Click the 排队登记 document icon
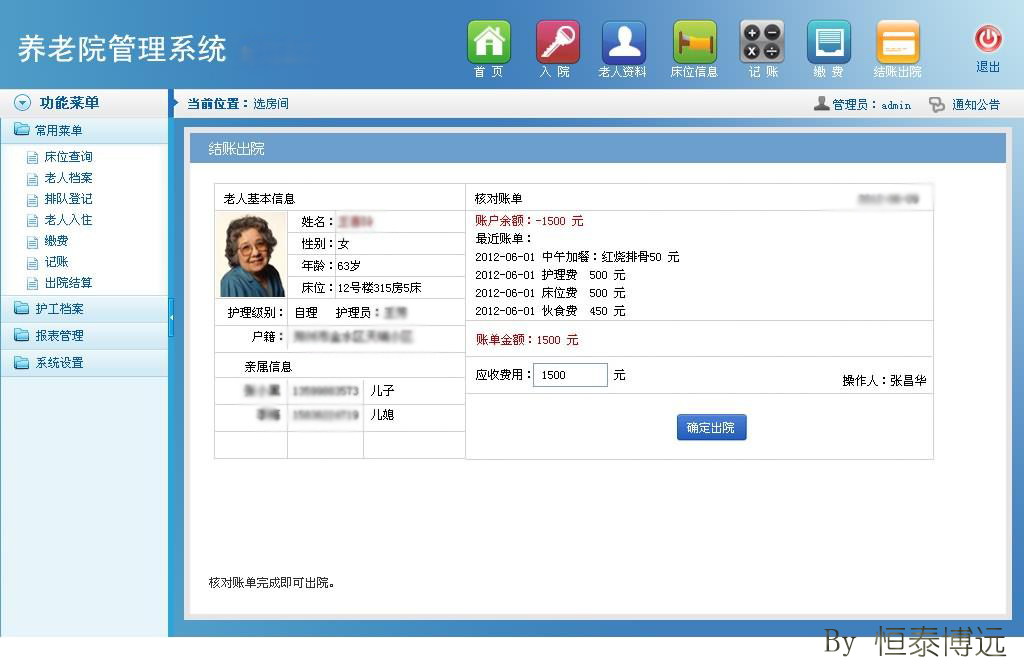This screenshot has width=1024, height=666. pyautogui.click(x=32, y=200)
